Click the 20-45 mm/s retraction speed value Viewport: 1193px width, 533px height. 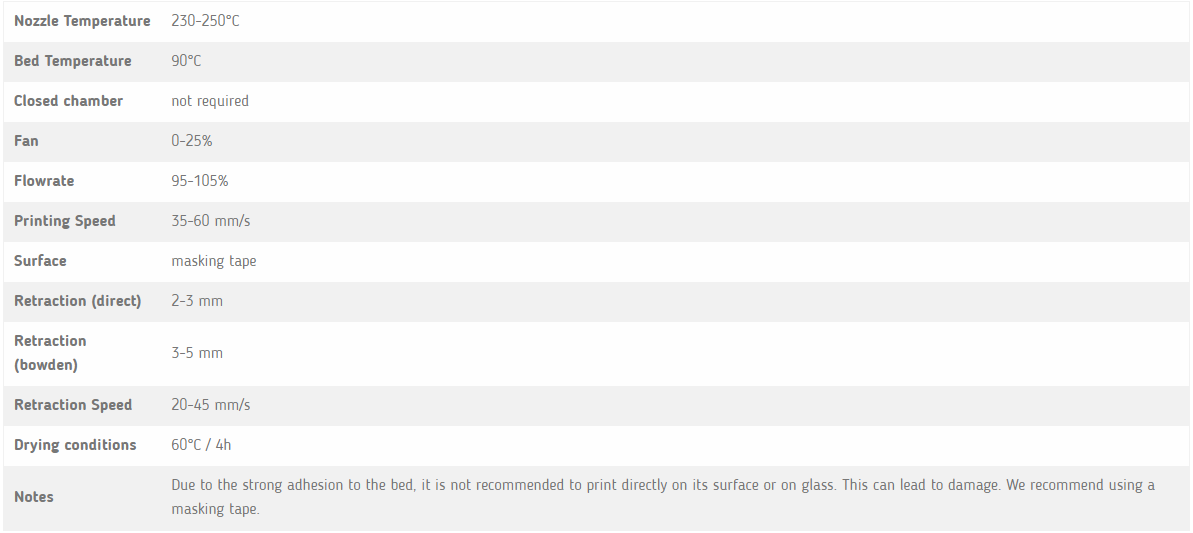[x=210, y=405]
